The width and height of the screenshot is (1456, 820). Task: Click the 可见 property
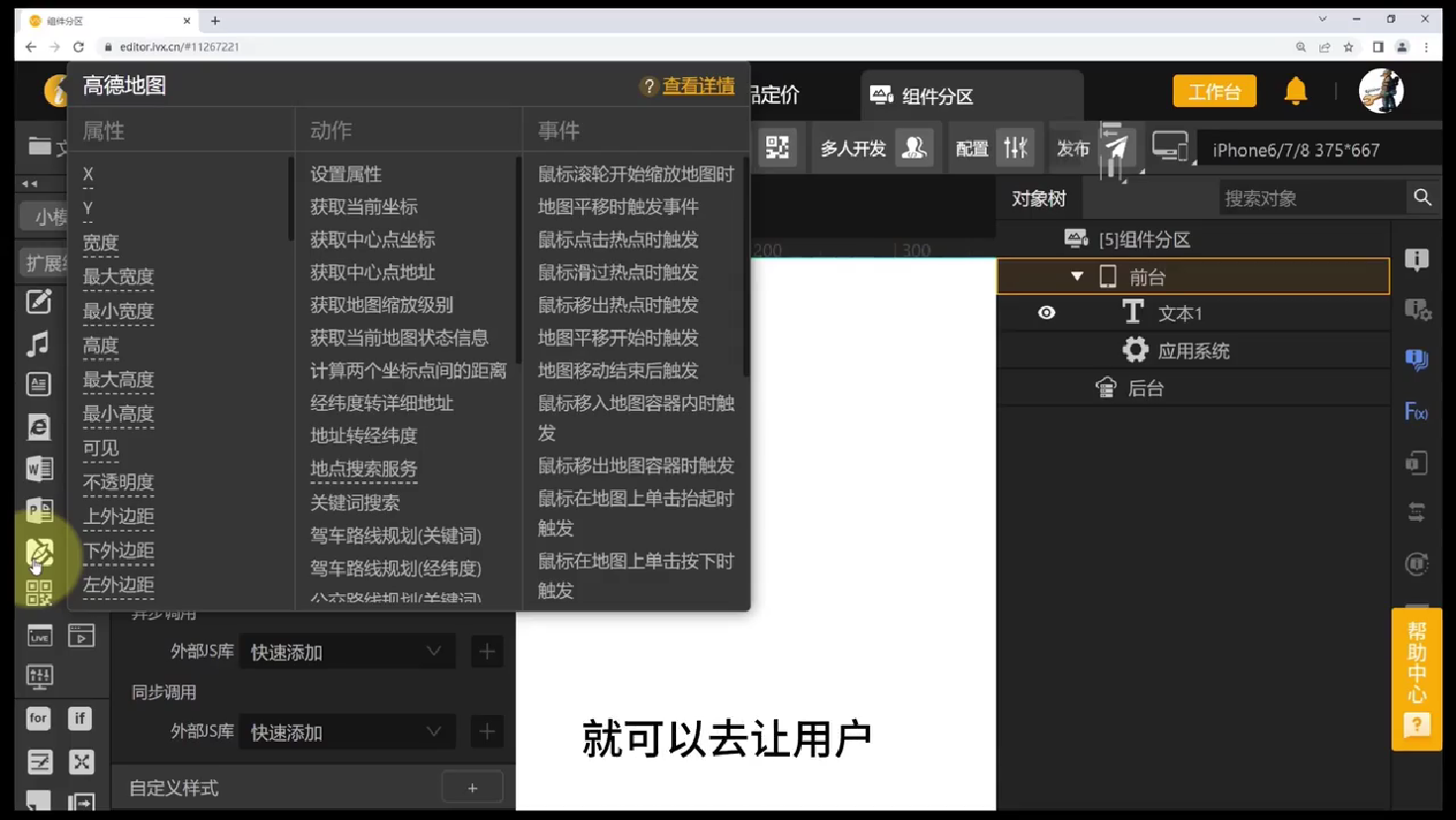coord(100,448)
